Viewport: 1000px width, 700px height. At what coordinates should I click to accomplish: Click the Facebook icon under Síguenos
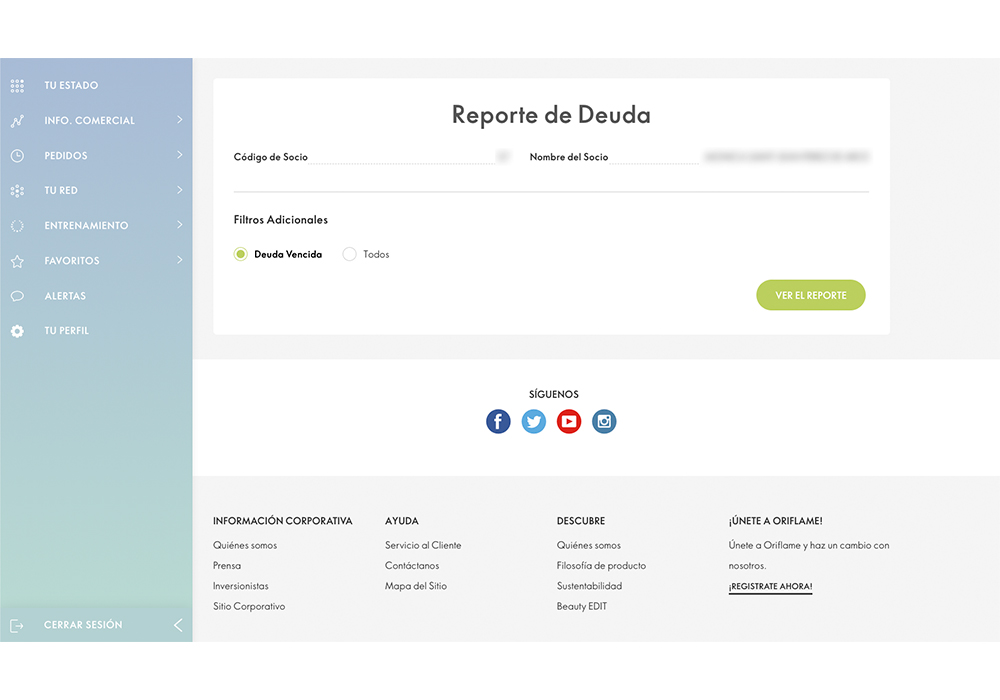[498, 422]
